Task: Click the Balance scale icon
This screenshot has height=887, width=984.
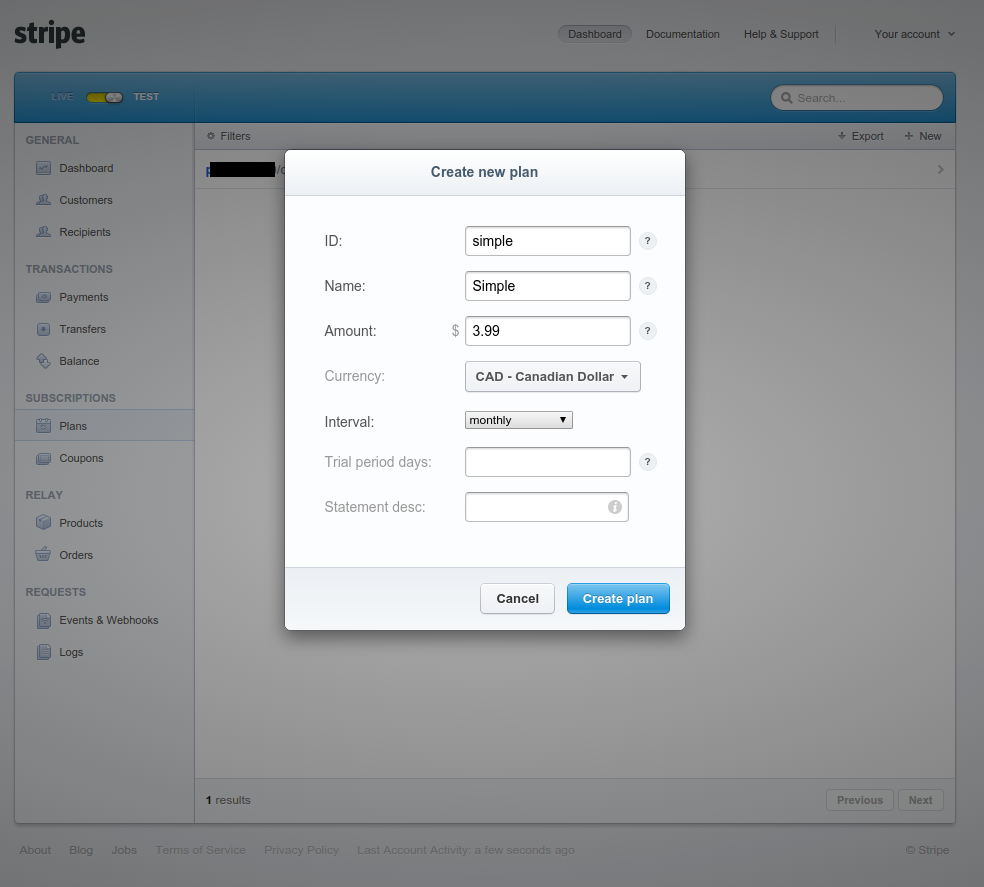Action: [x=43, y=361]
